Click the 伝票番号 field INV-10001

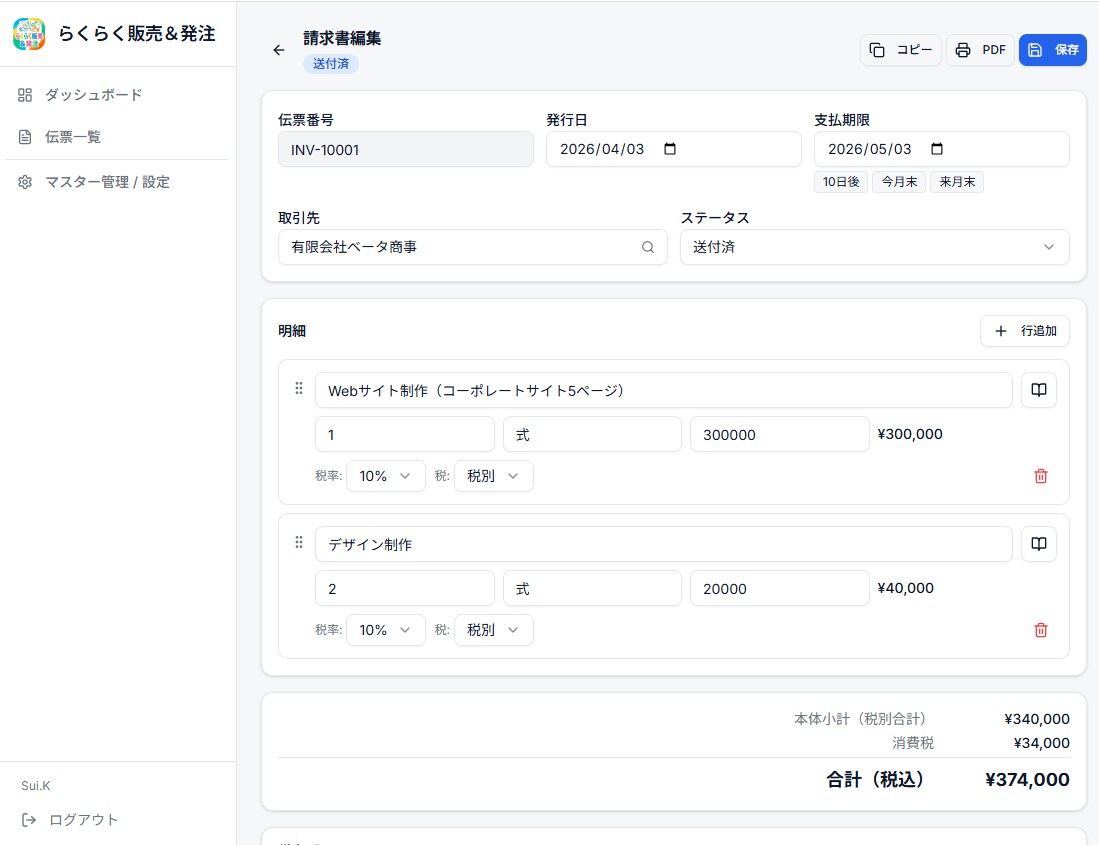click(406, 149)
